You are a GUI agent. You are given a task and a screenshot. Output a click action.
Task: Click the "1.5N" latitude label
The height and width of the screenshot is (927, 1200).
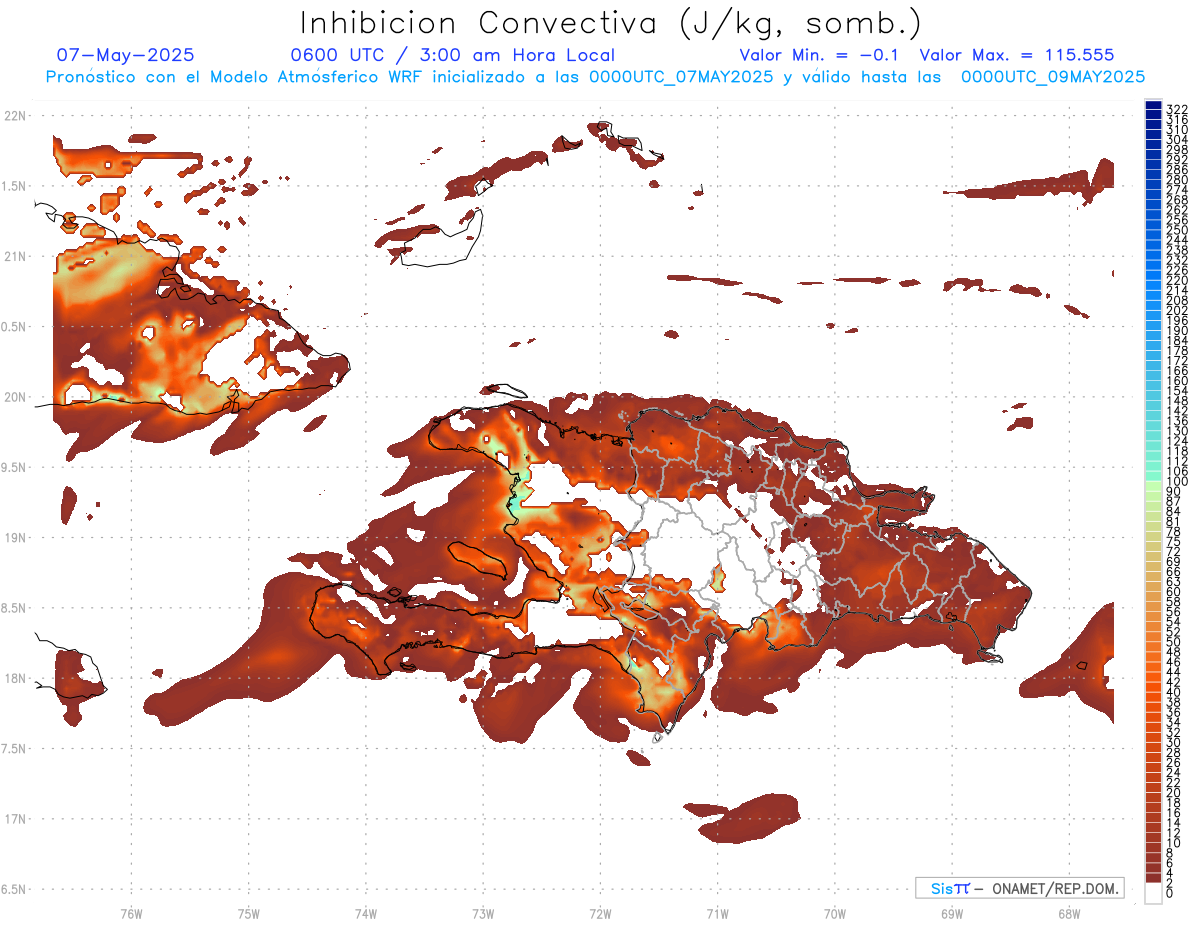tap(14, 186)
